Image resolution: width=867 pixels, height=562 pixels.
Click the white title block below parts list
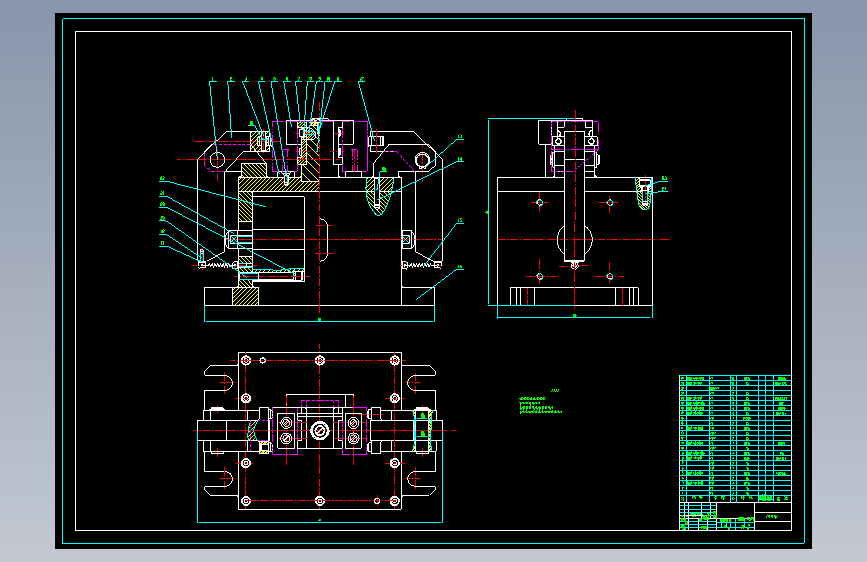pyautogui.click(x=735, y=516)
